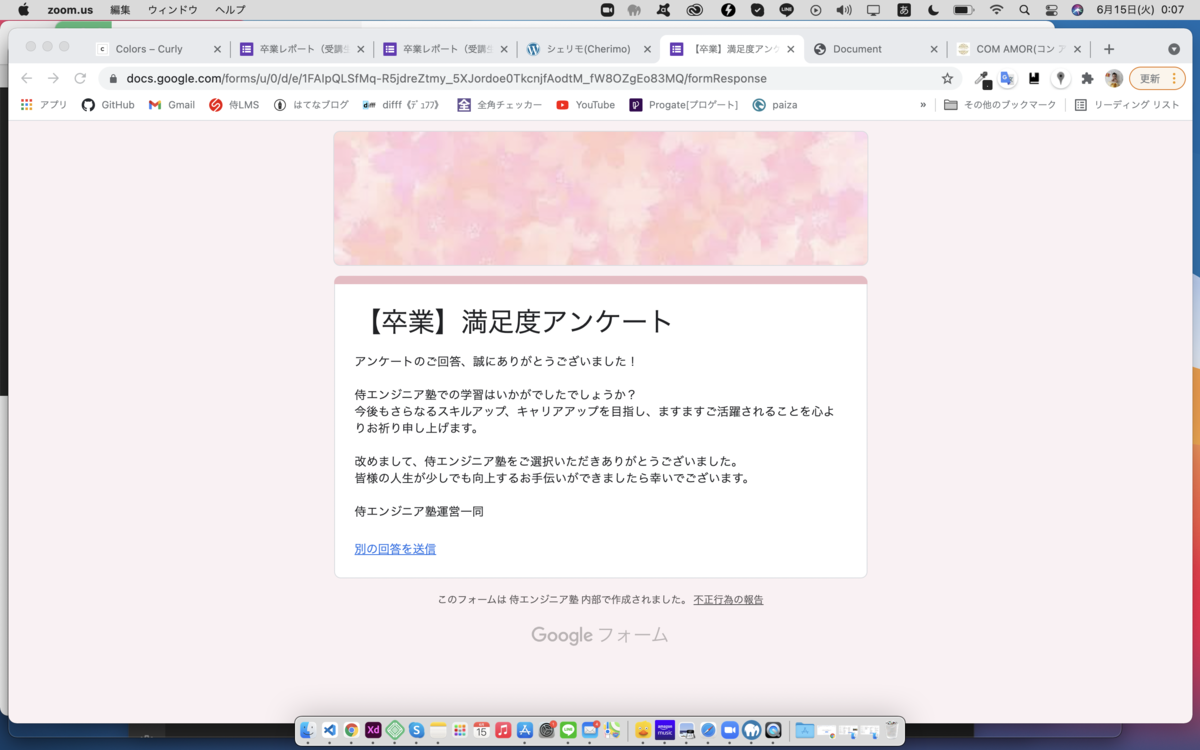Expand the bookmarks overflow chevron
Viewport: 1200px width, 750px height.
[x=921, y=104]
